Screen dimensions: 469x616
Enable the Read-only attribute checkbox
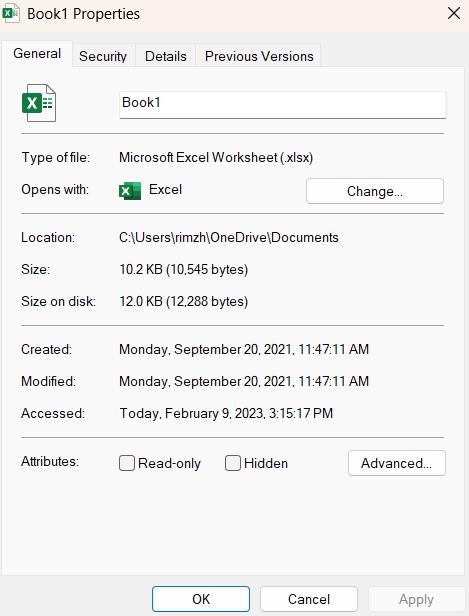point(127,463)
